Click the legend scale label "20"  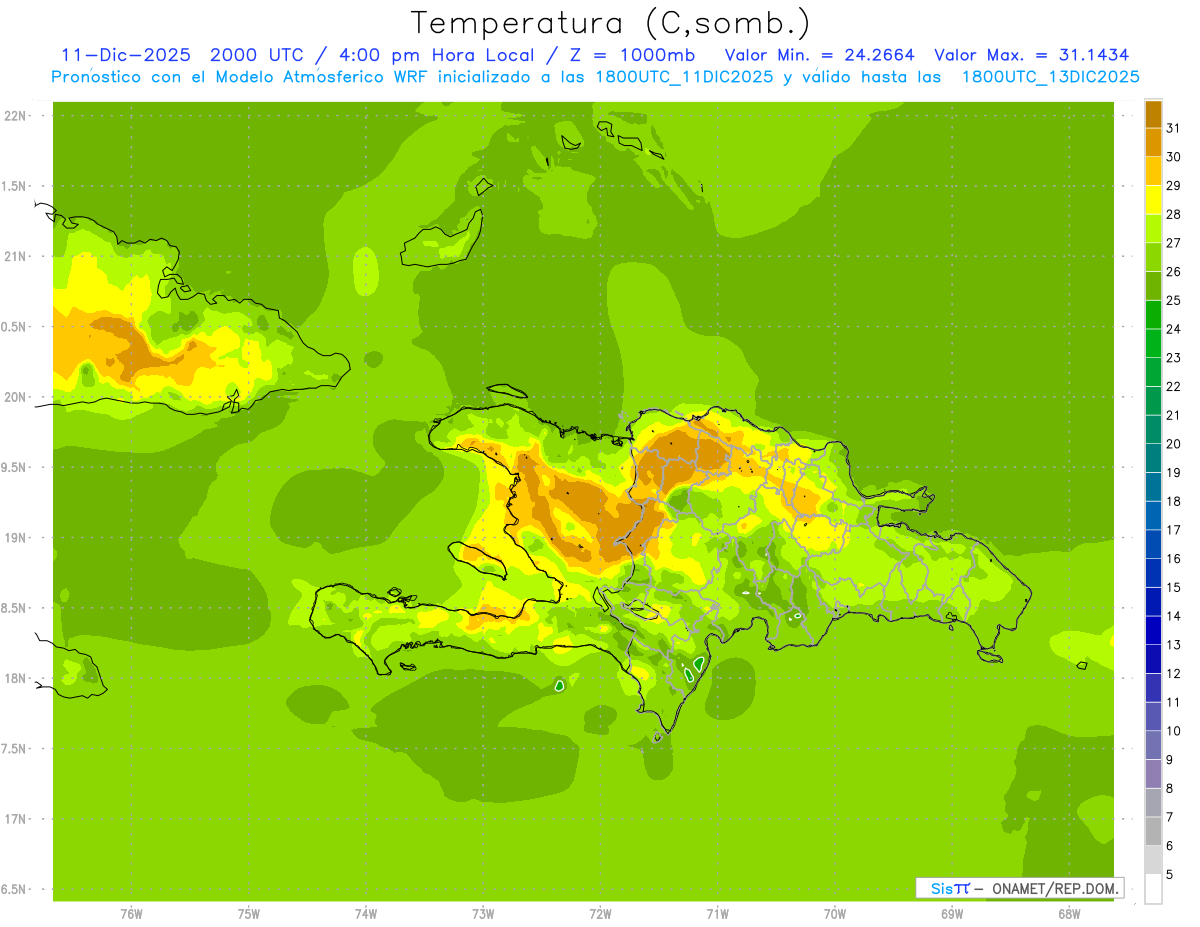pos(1174,444)
